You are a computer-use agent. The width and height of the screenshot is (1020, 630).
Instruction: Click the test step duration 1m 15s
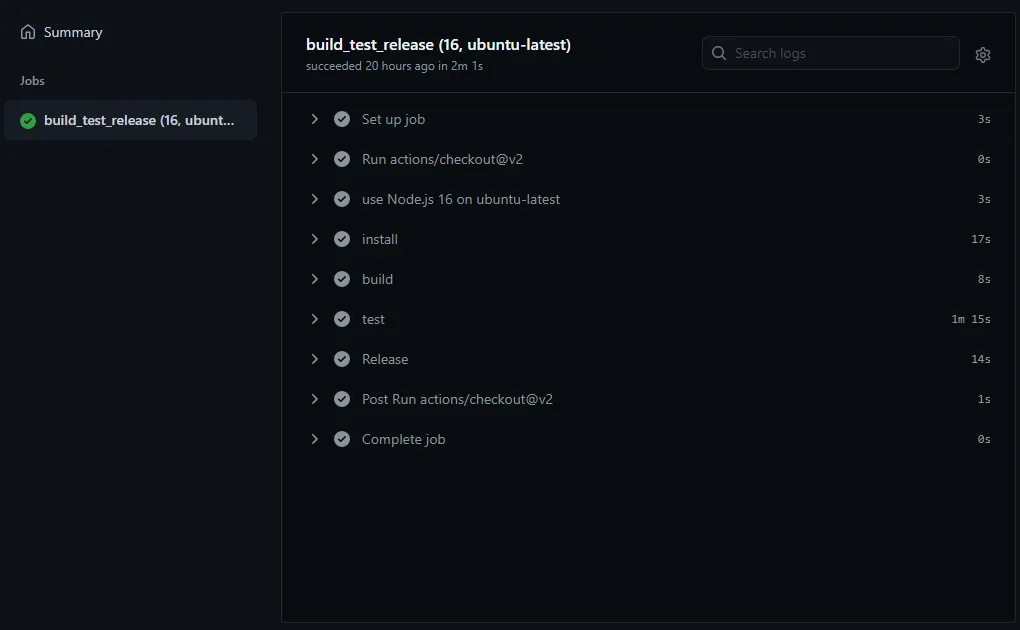point(971,319)
